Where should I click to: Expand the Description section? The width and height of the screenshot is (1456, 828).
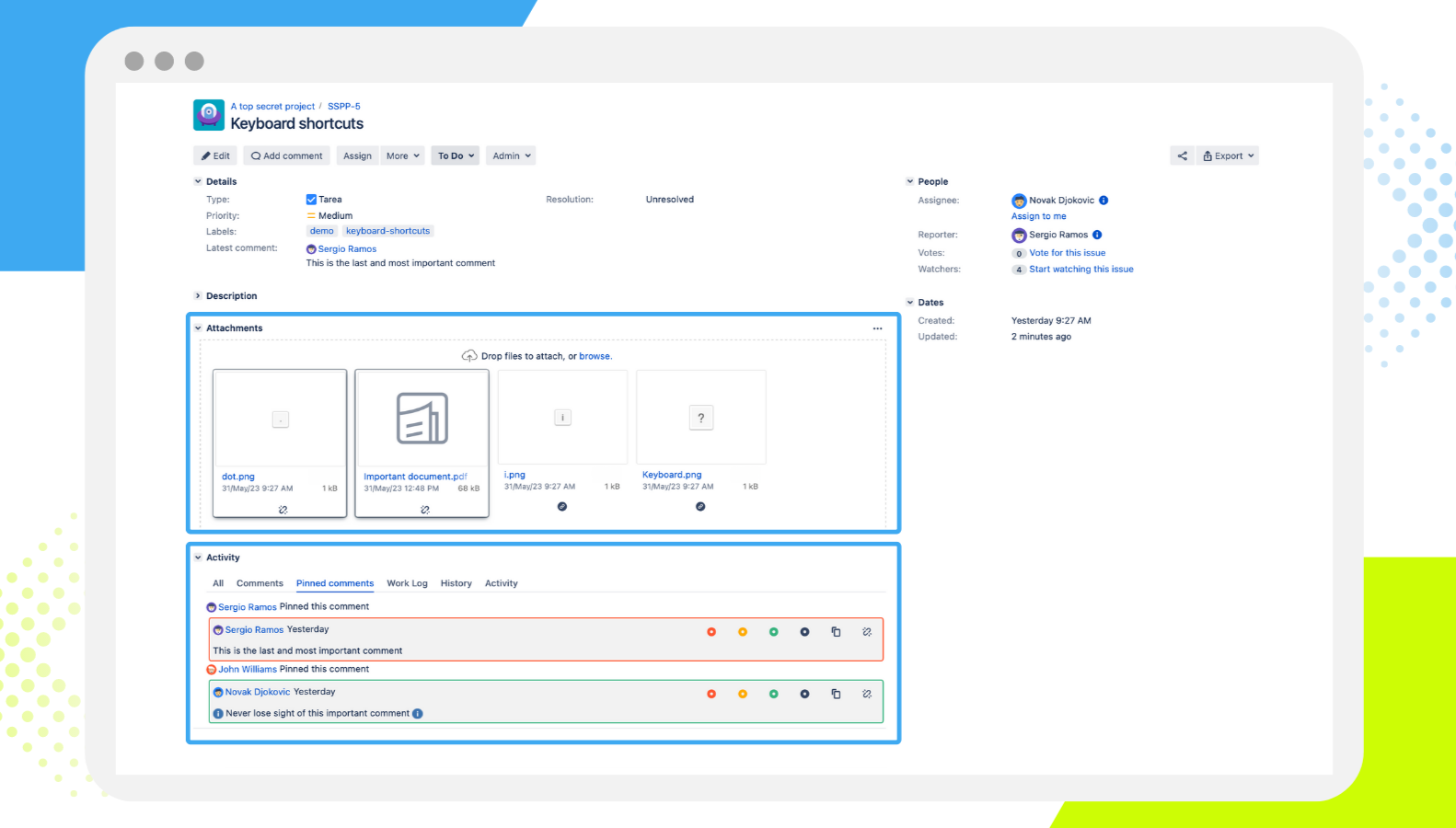pyautogui.click(x=198, y=296)
